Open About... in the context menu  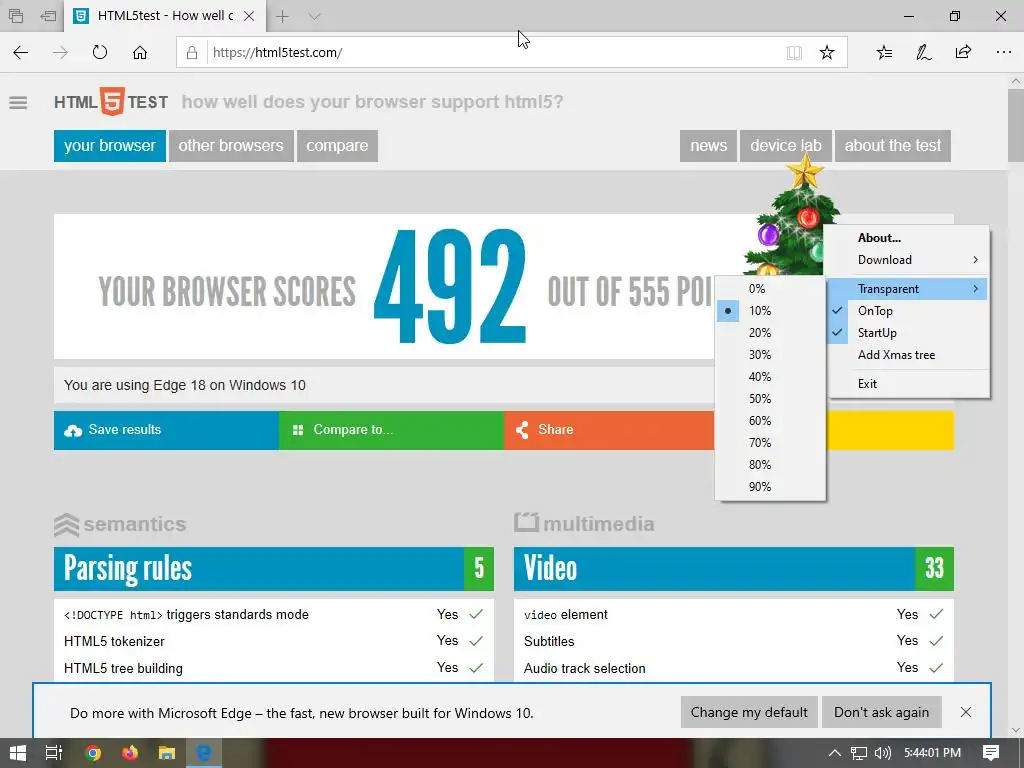pyautogui.click(x=908, y=238)
